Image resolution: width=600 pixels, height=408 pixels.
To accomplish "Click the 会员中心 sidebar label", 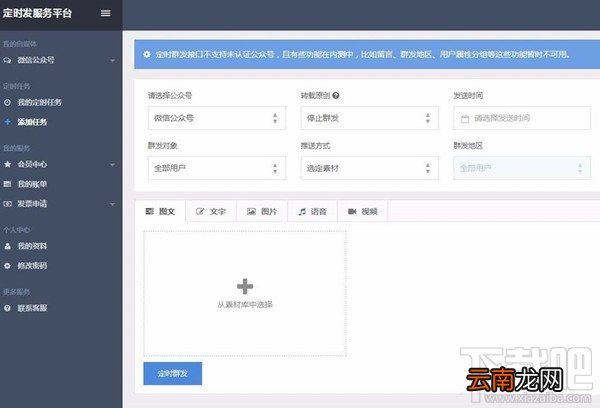I will tap(32, 164).
